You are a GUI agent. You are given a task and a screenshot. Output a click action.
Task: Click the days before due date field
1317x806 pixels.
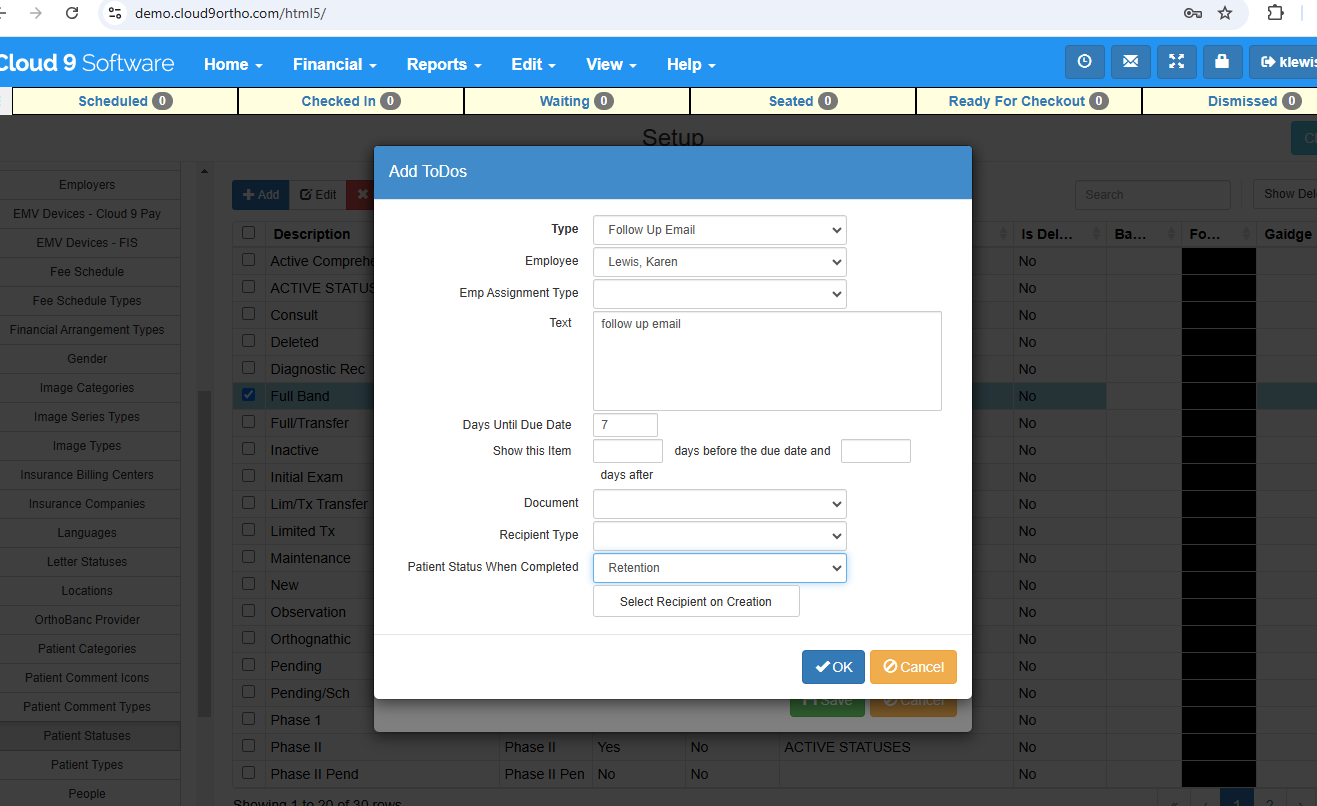point(628,451)
